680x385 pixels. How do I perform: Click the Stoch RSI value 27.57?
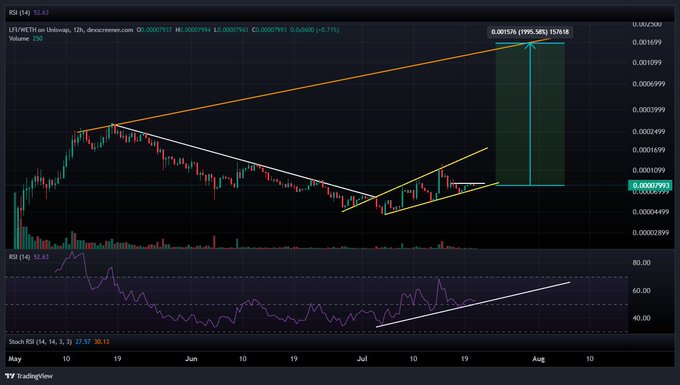(x=83, y=342)
